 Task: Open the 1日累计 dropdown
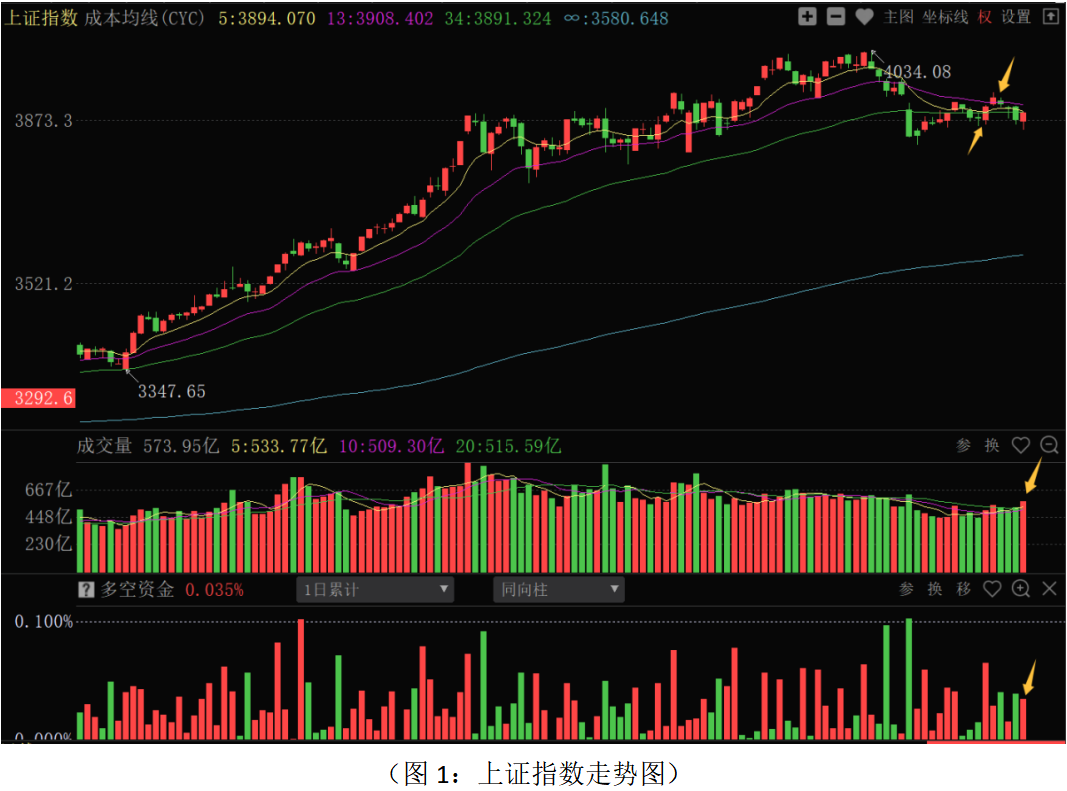[376, 590]
